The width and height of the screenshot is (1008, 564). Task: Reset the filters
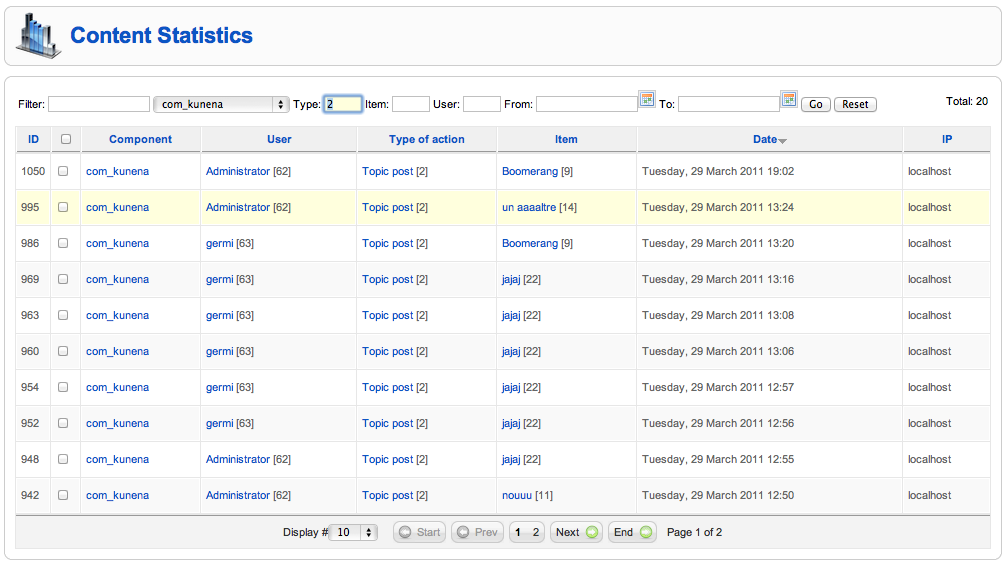(x=855, y=104)
